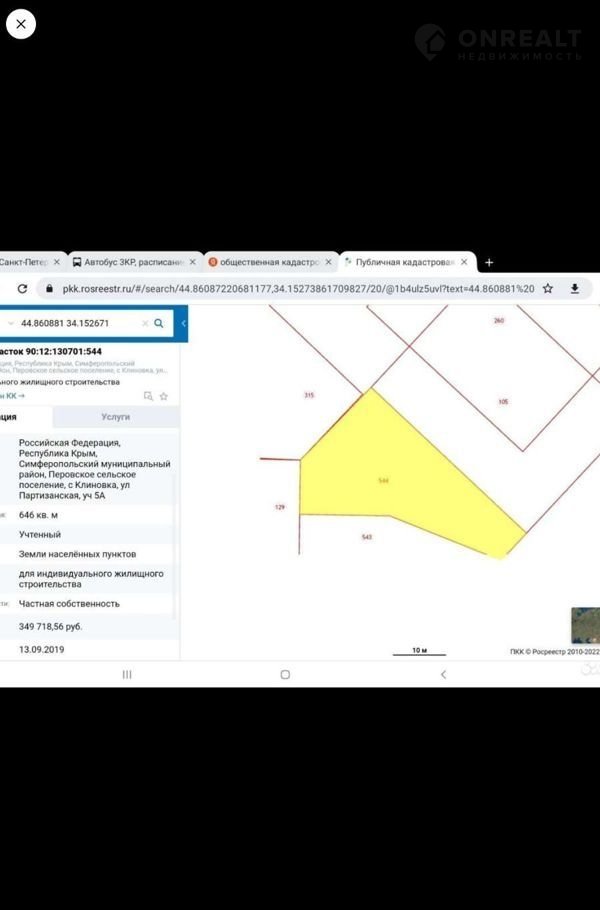The height and width of the screenshot is (910, 600).
Task: Open a new browser tab
Action: pyautogui.click(x=489, y=262)
